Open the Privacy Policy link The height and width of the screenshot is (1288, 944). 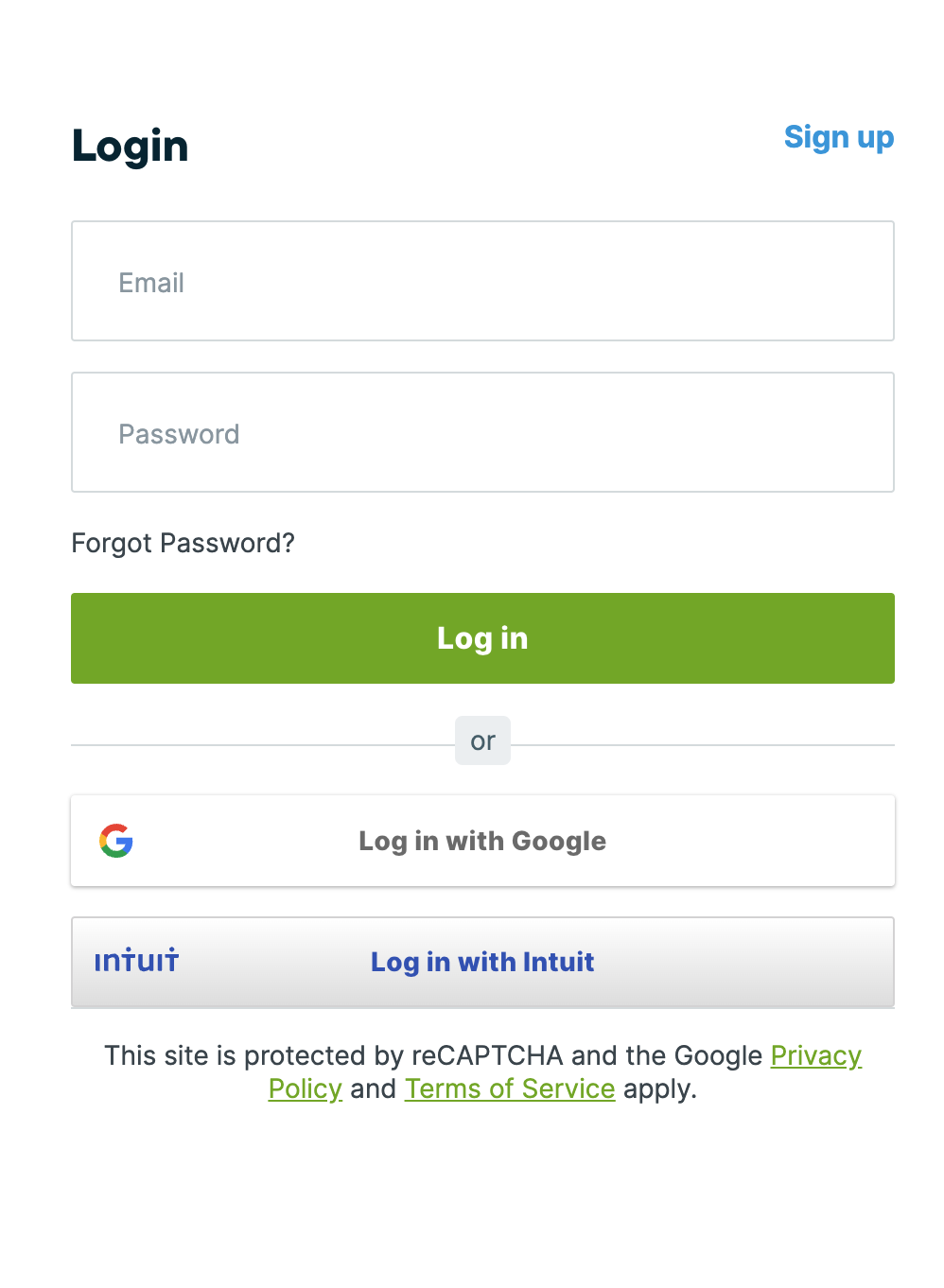click(x=816, y=1055)
